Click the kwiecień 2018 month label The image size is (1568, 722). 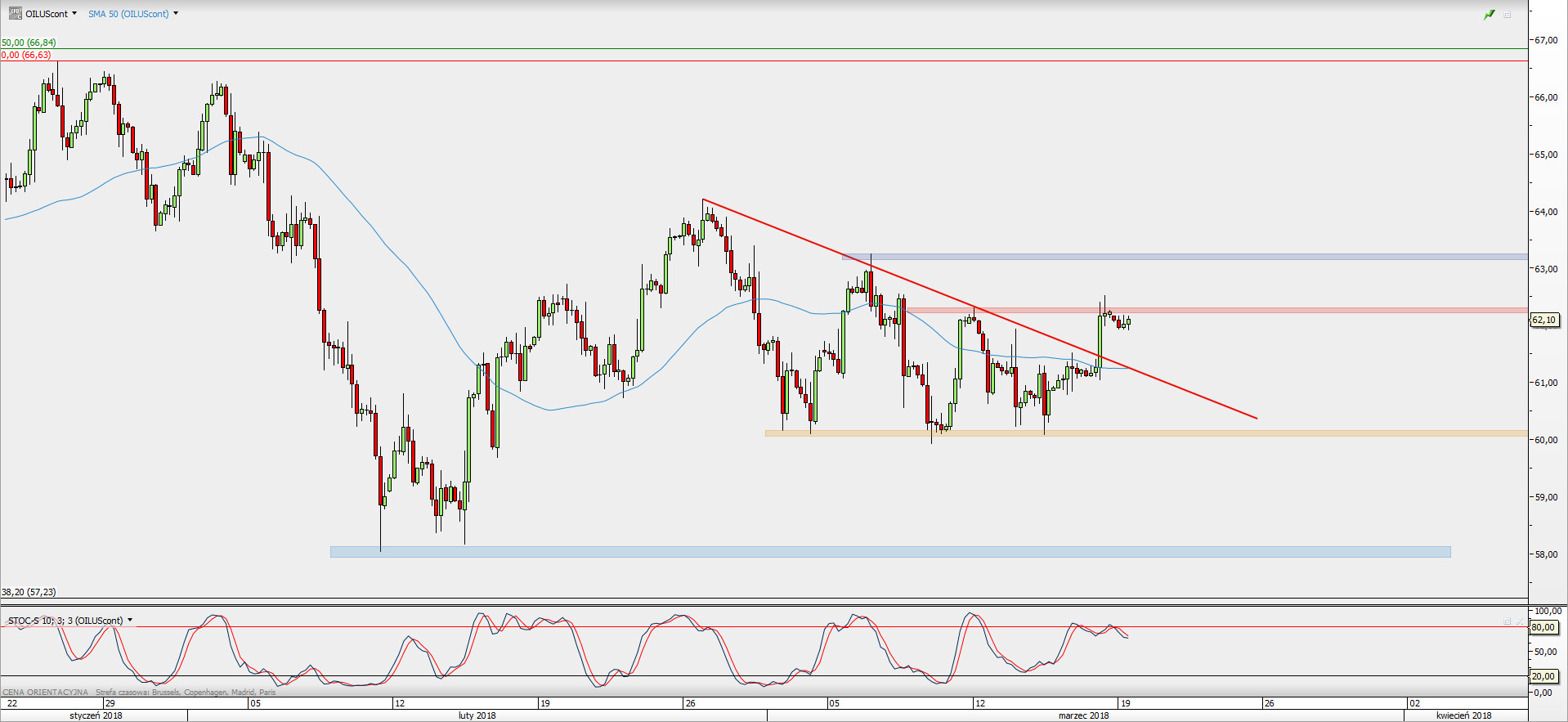point(1463,715)
